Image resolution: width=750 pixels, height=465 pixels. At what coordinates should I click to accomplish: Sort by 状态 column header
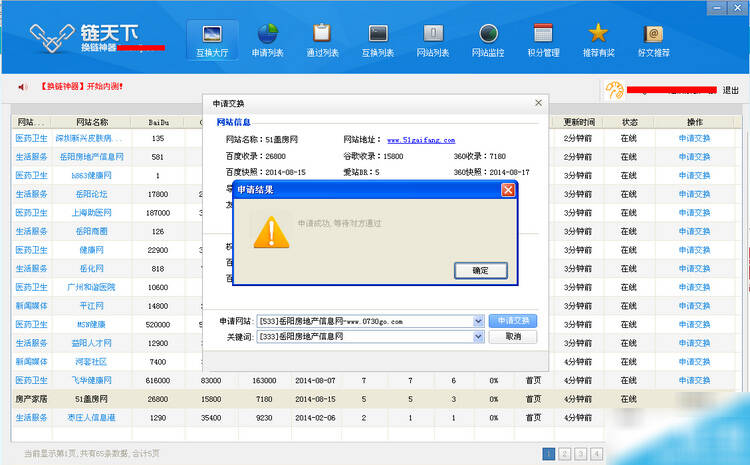point(629,122)
